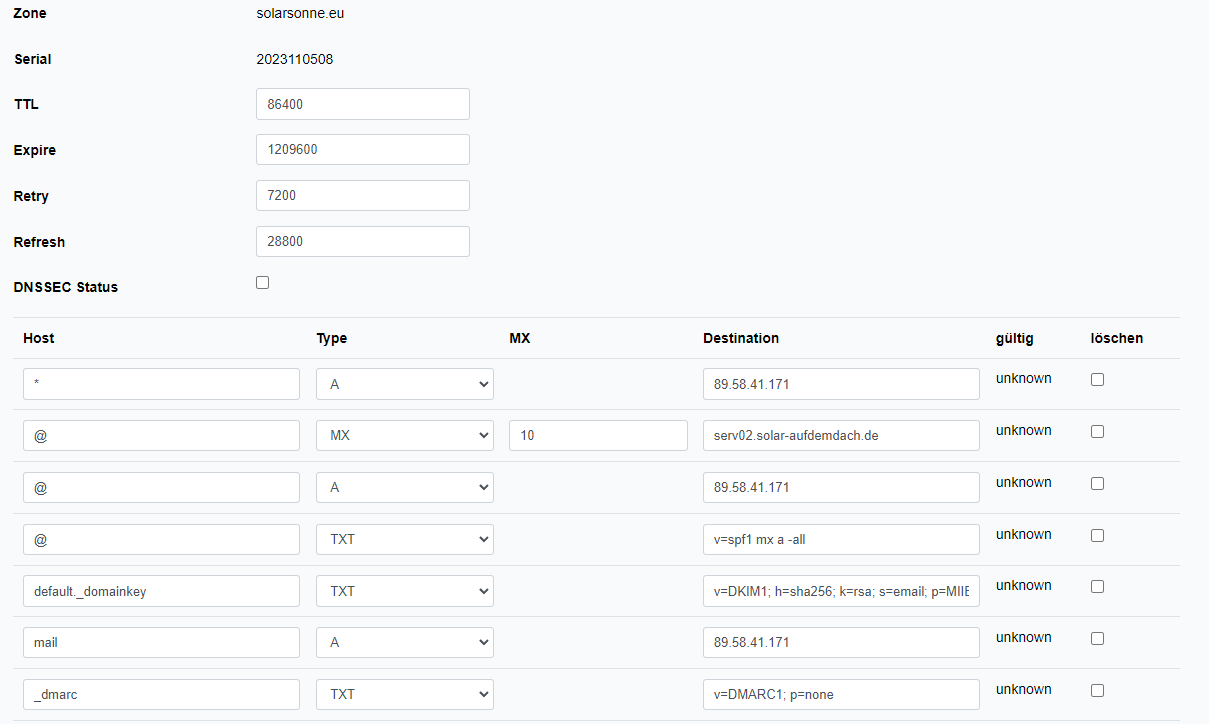Focus the Expire value field
Viewport: 1209px width, 724px height.
tap(362, 150)
